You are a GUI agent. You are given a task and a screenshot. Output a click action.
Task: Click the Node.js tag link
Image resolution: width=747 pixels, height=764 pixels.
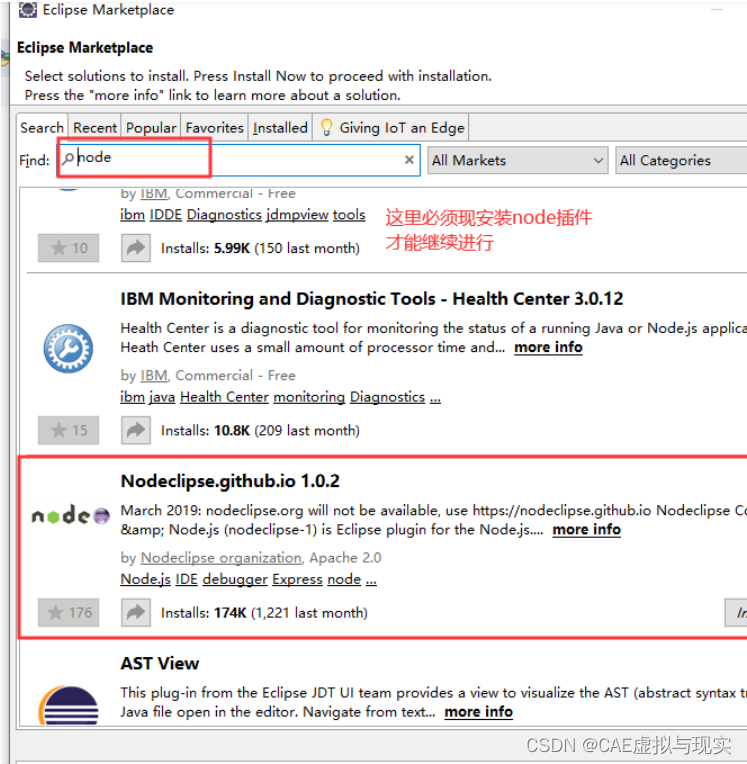[x=145, y=579]
